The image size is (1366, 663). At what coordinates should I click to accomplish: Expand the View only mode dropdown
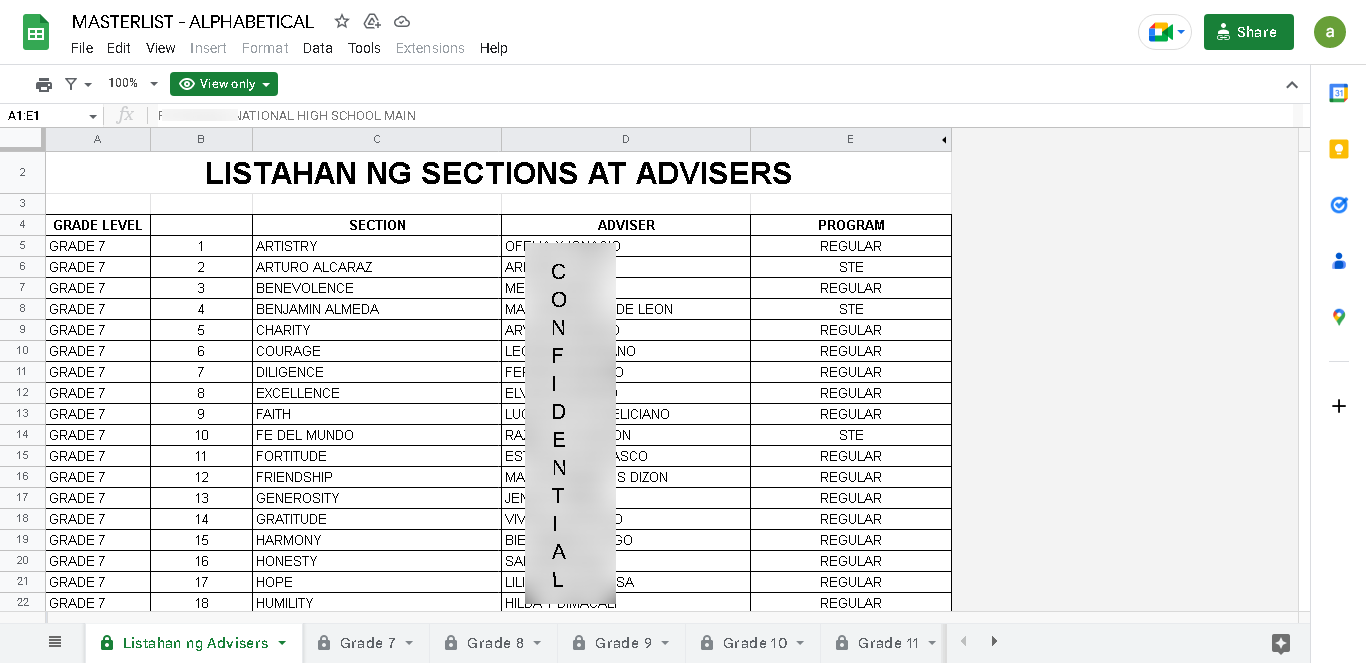[x=224, y=84]
